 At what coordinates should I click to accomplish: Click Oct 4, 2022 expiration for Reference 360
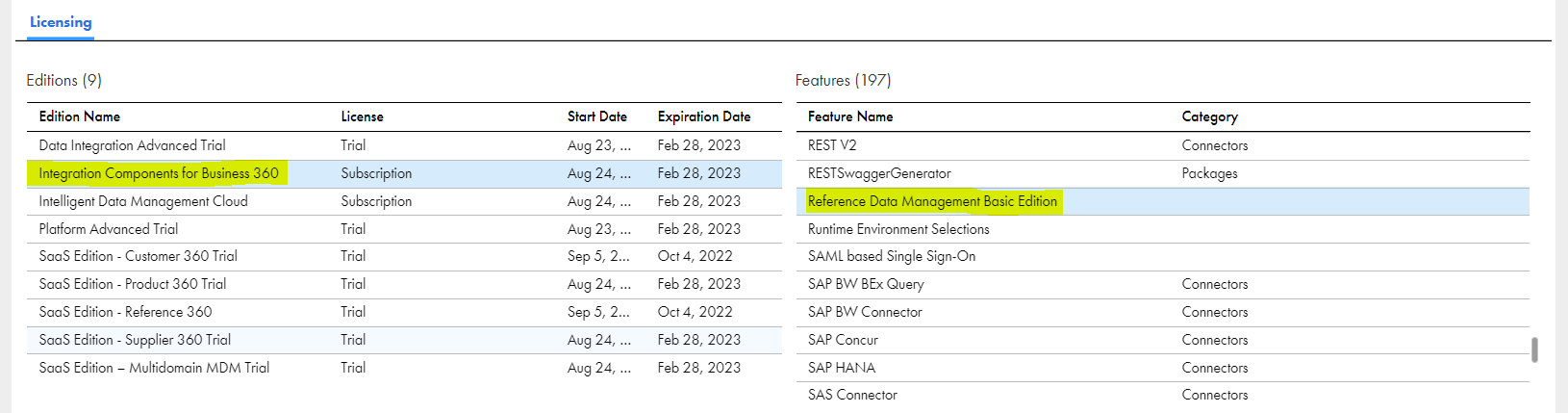click(695, 312)
